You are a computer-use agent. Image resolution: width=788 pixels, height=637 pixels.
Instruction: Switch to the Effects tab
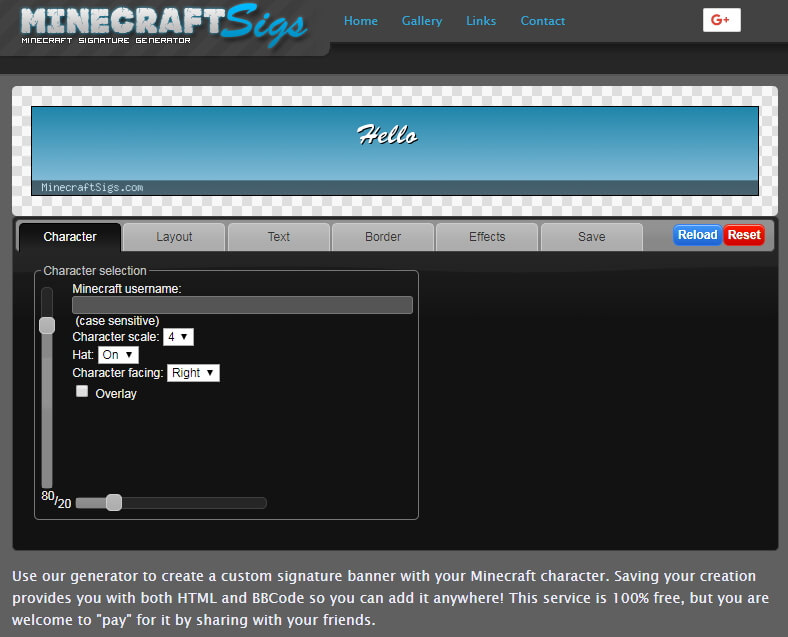(487, 237)
